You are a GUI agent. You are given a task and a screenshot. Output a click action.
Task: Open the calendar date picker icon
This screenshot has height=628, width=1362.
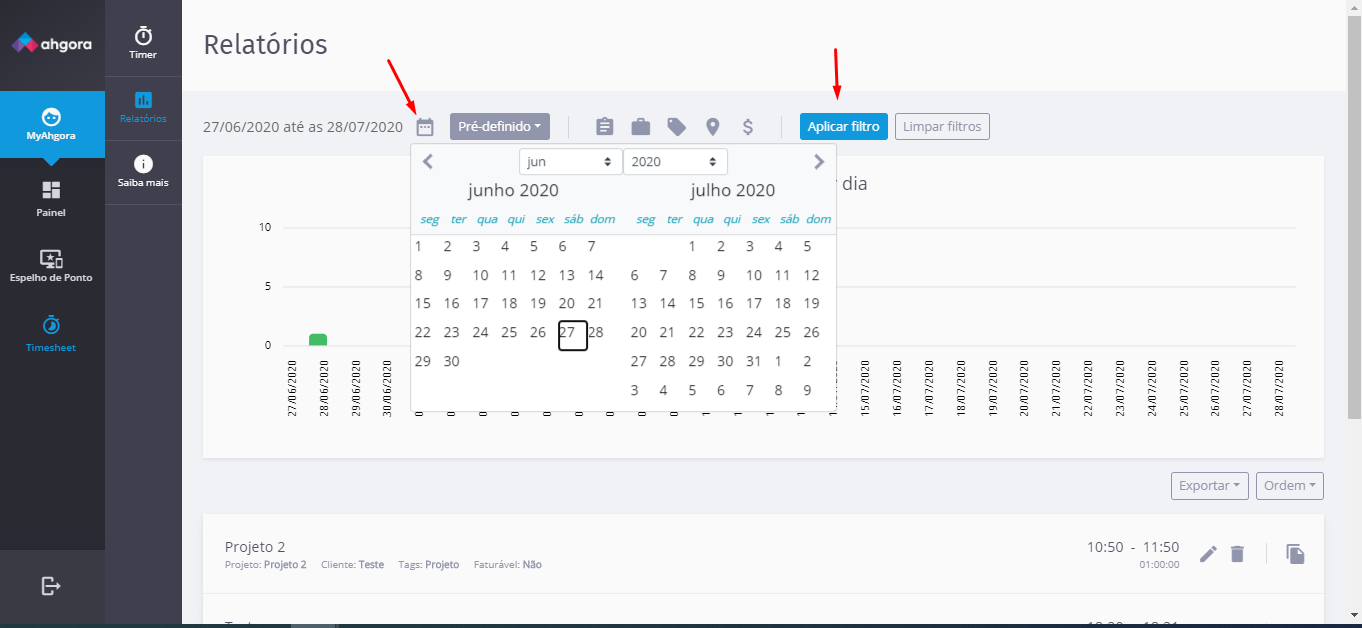click(x=425, y=127)
